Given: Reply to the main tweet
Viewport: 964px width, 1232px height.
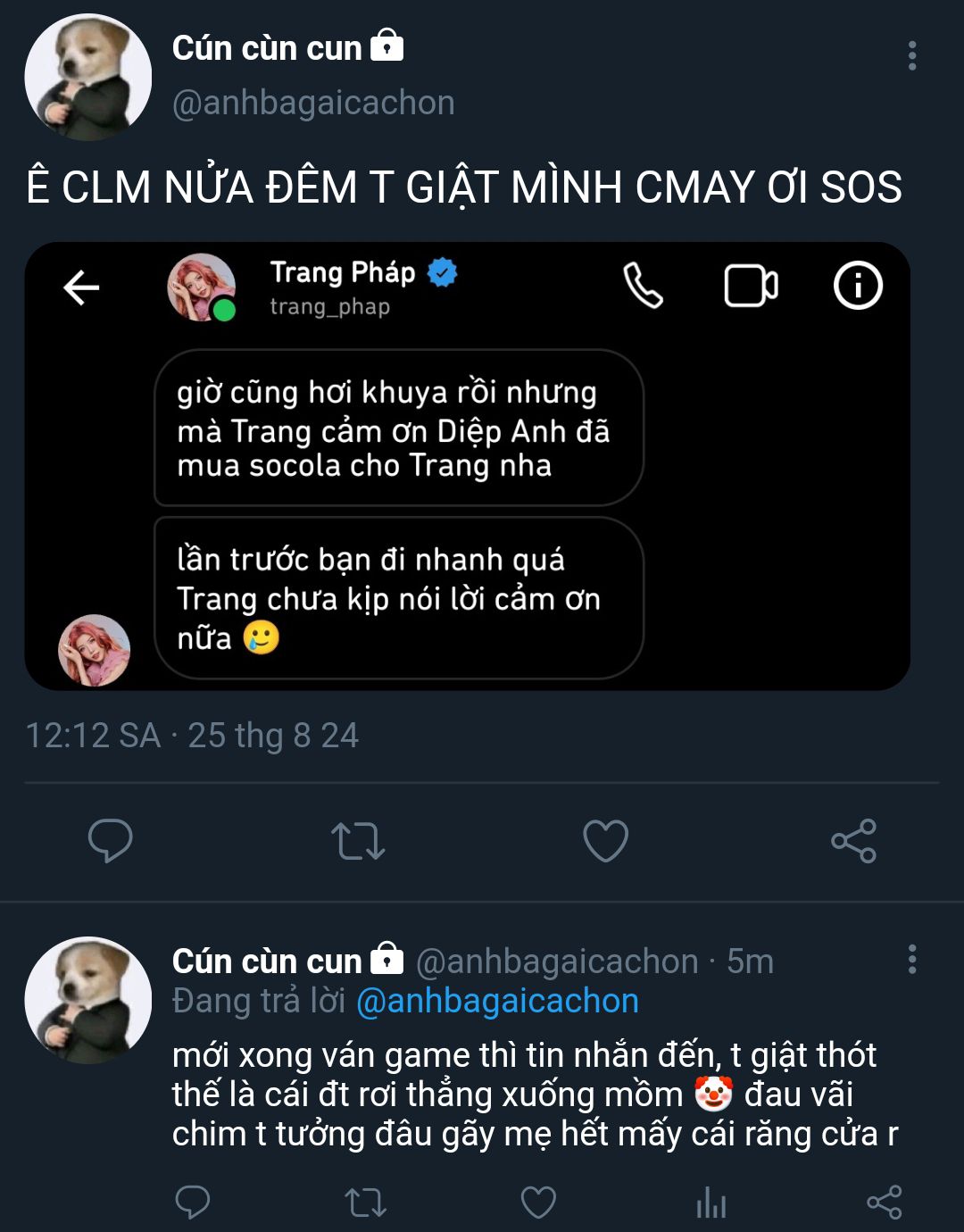Looking at the screenshot, I should (111, 840).
